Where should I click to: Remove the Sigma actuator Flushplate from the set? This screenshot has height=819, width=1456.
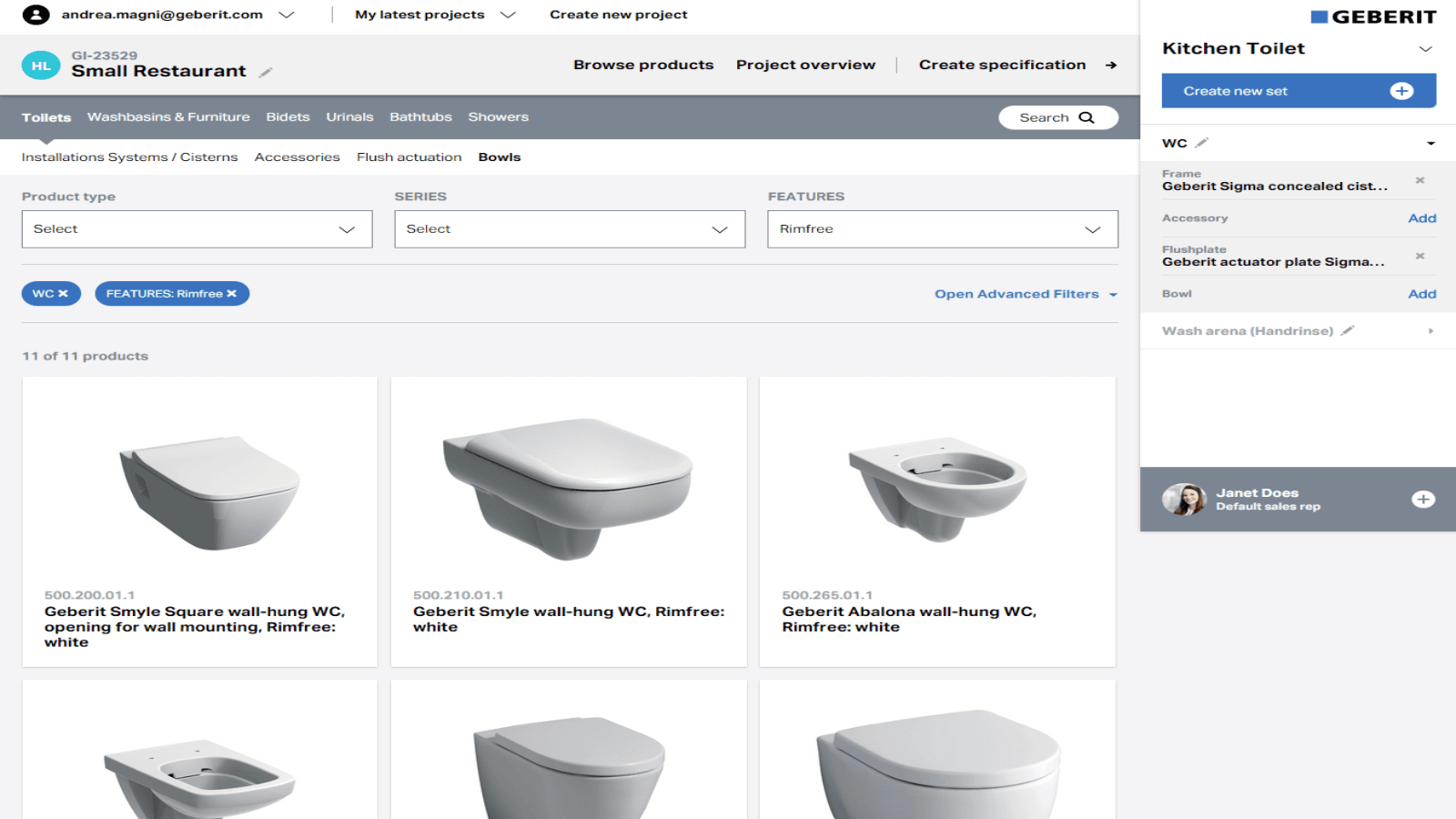1421,256
